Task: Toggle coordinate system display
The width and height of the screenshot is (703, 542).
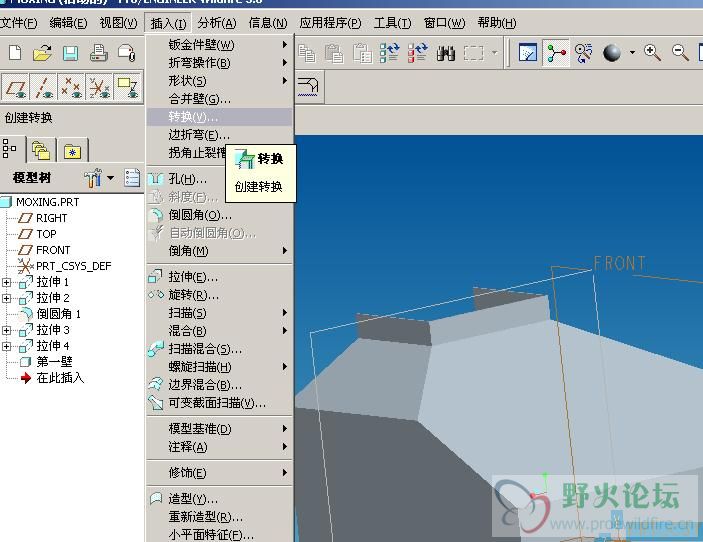Action: pos(99,87)
